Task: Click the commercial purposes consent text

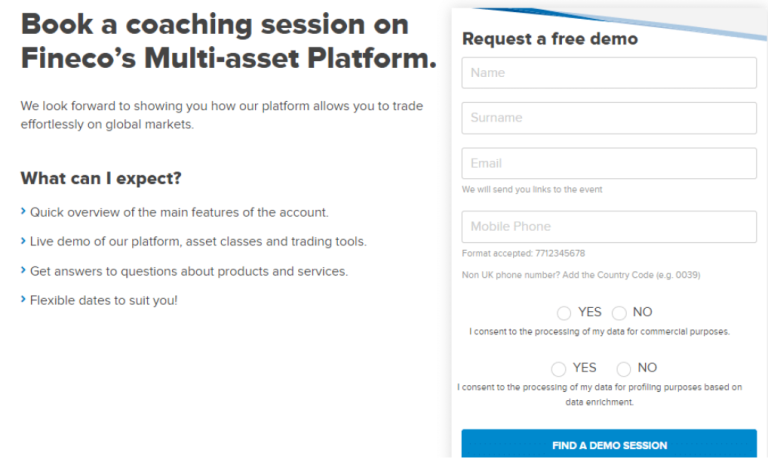Action: coord(599,331)
